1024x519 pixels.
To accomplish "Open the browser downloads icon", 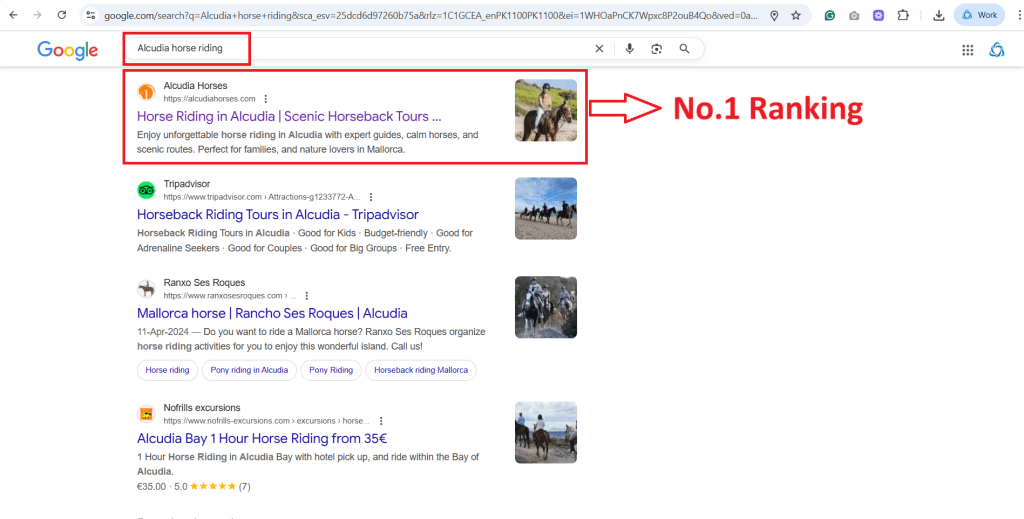I will [x=938, y=16].
